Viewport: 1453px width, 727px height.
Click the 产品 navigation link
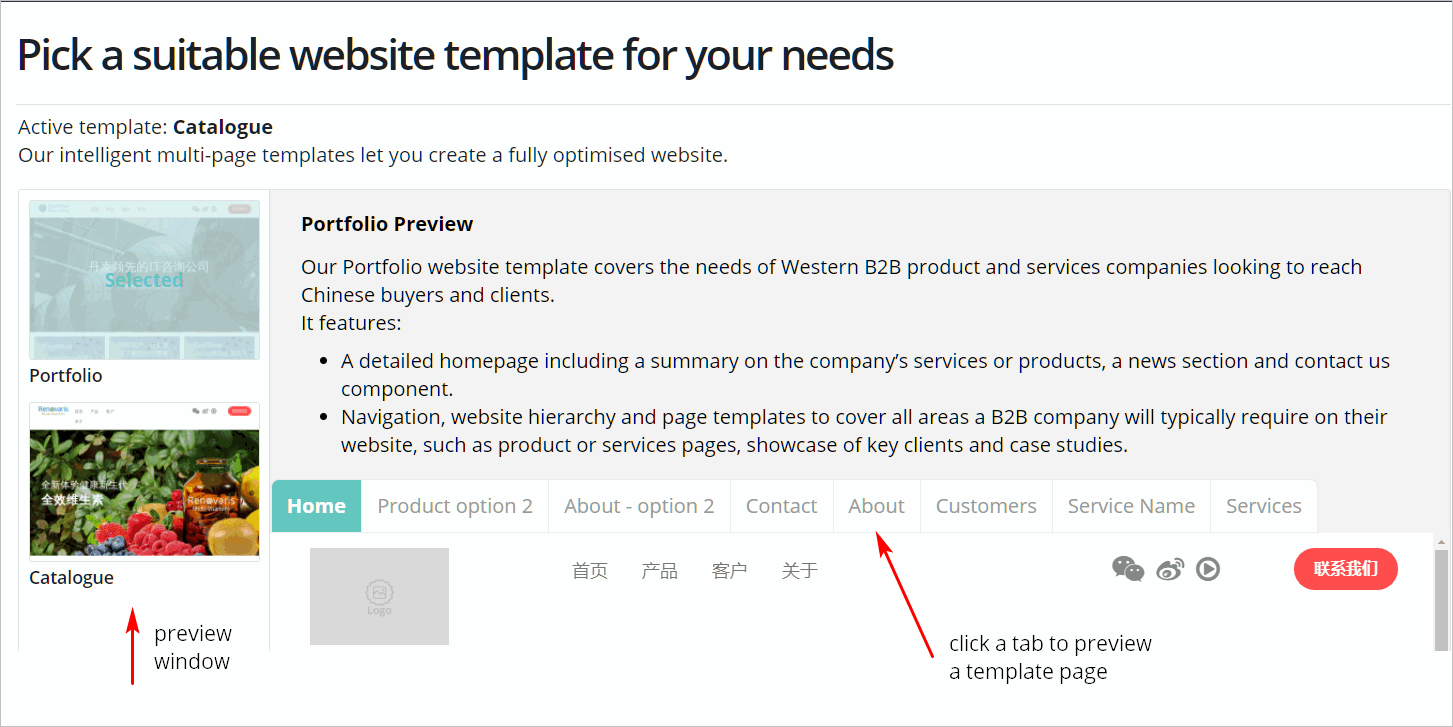659,571
